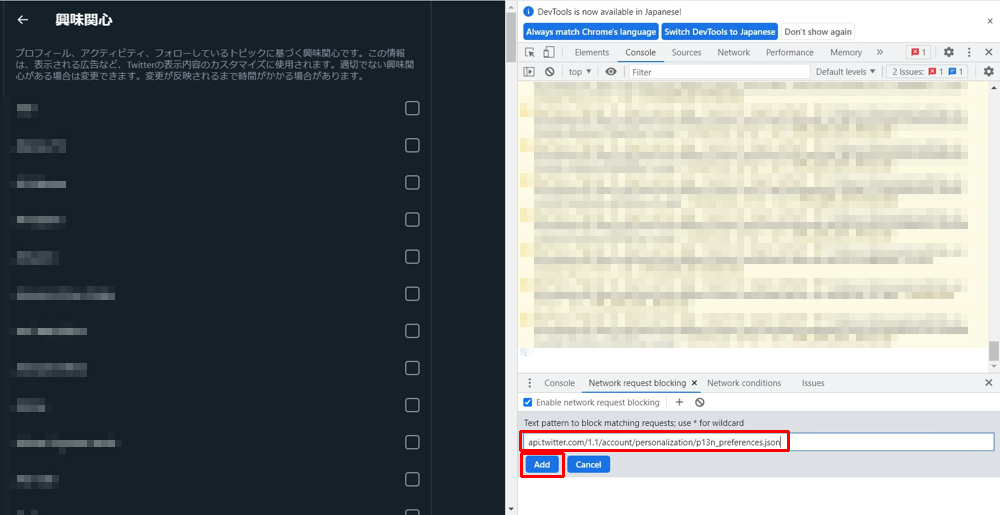
Task: Close the bottom drawer panel
Action: [x=989, y=383]
